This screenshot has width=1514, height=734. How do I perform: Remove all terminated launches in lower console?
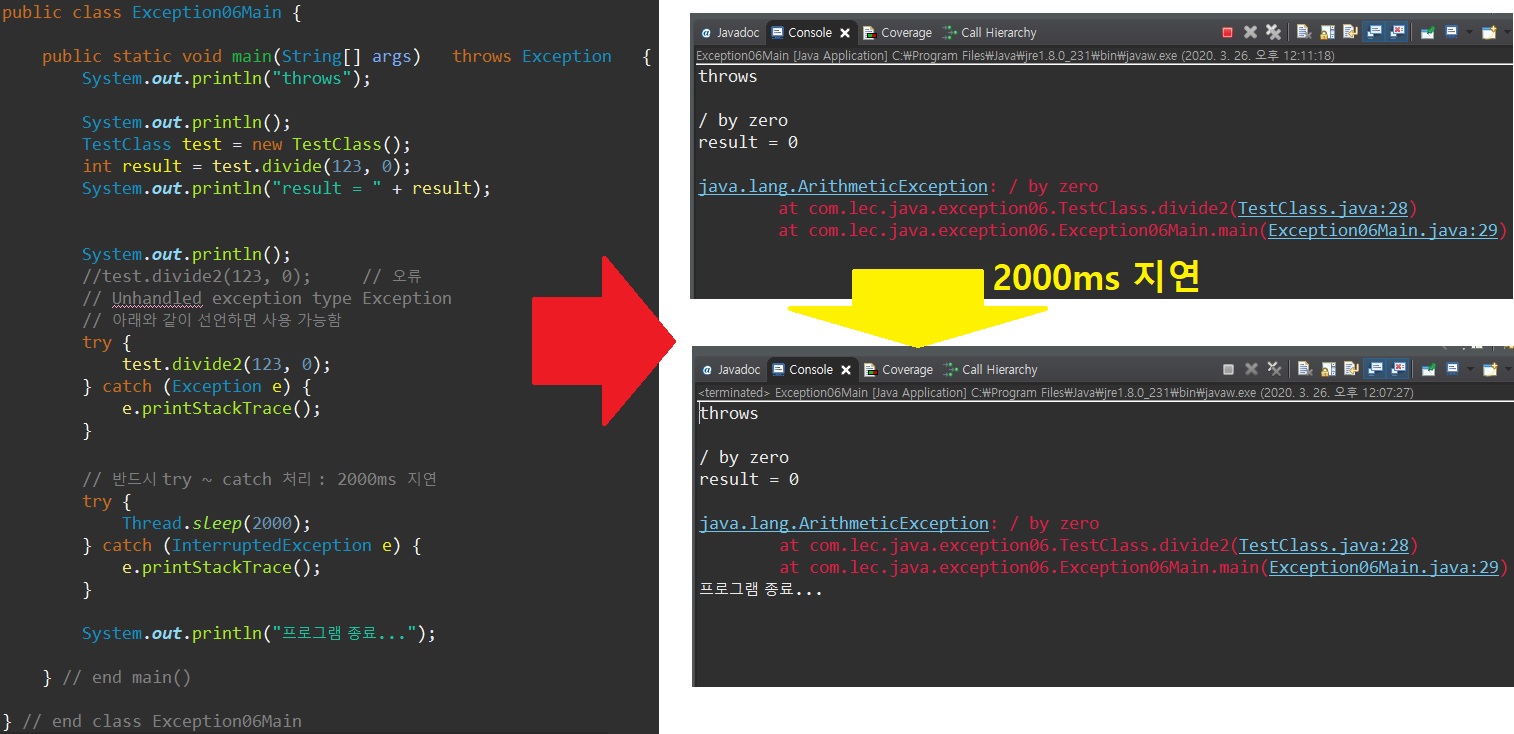coord(1274,369)
